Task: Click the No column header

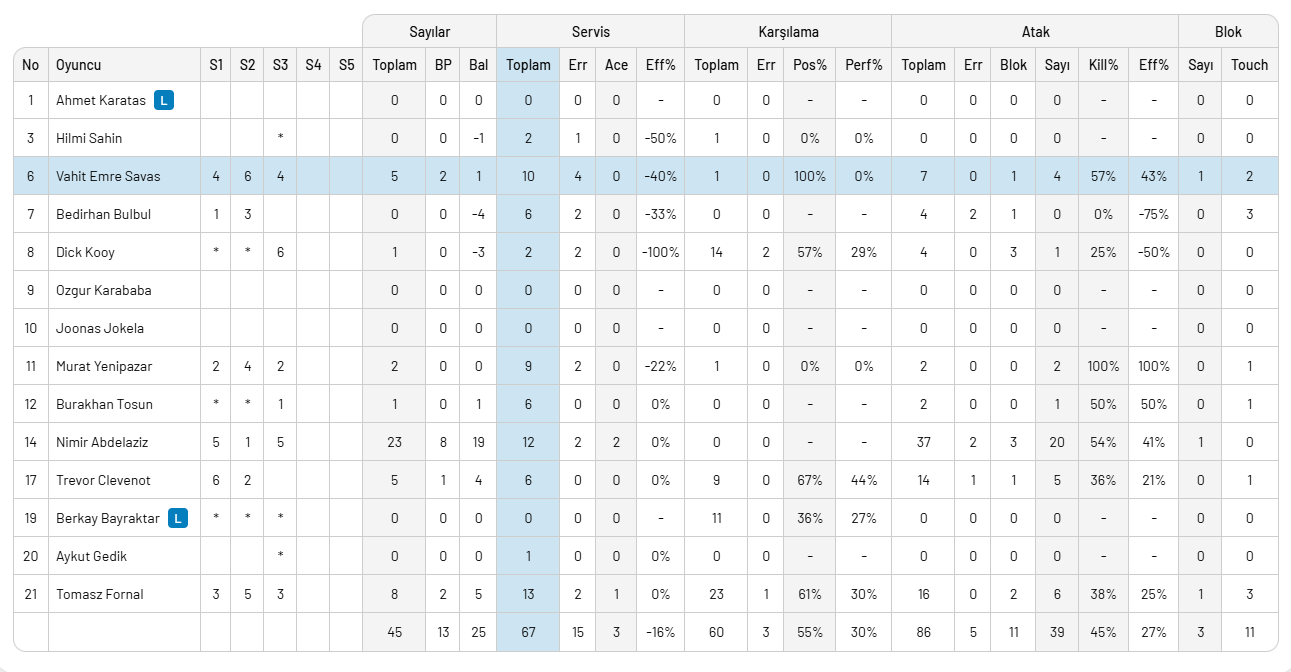Action: click(x=31, y=65)
